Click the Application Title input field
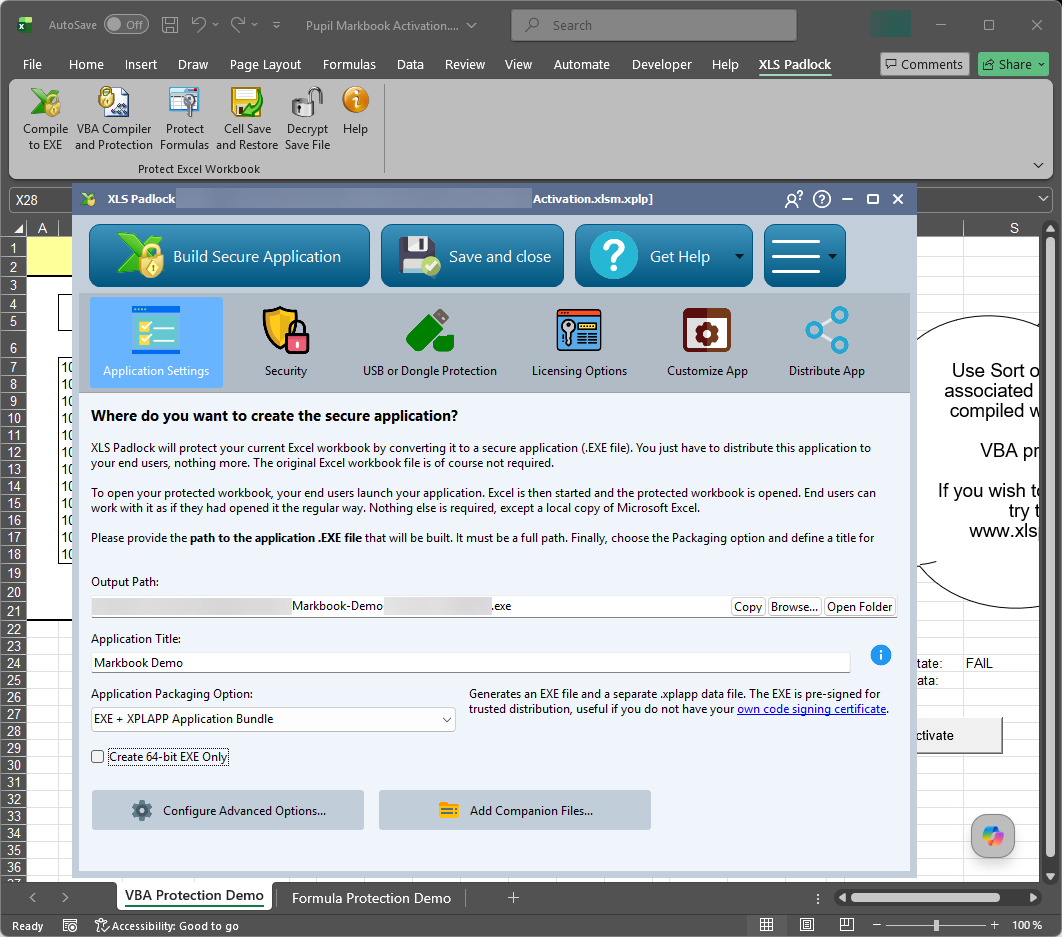The height and width of the screenshot is (937, 1062). coord(471,663)
